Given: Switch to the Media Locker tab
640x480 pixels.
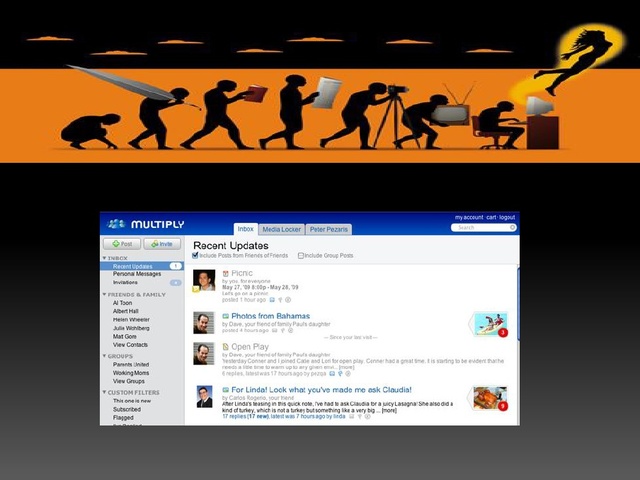Looking at the screenshot, I should pyautogui.click(x=282, y=229).
